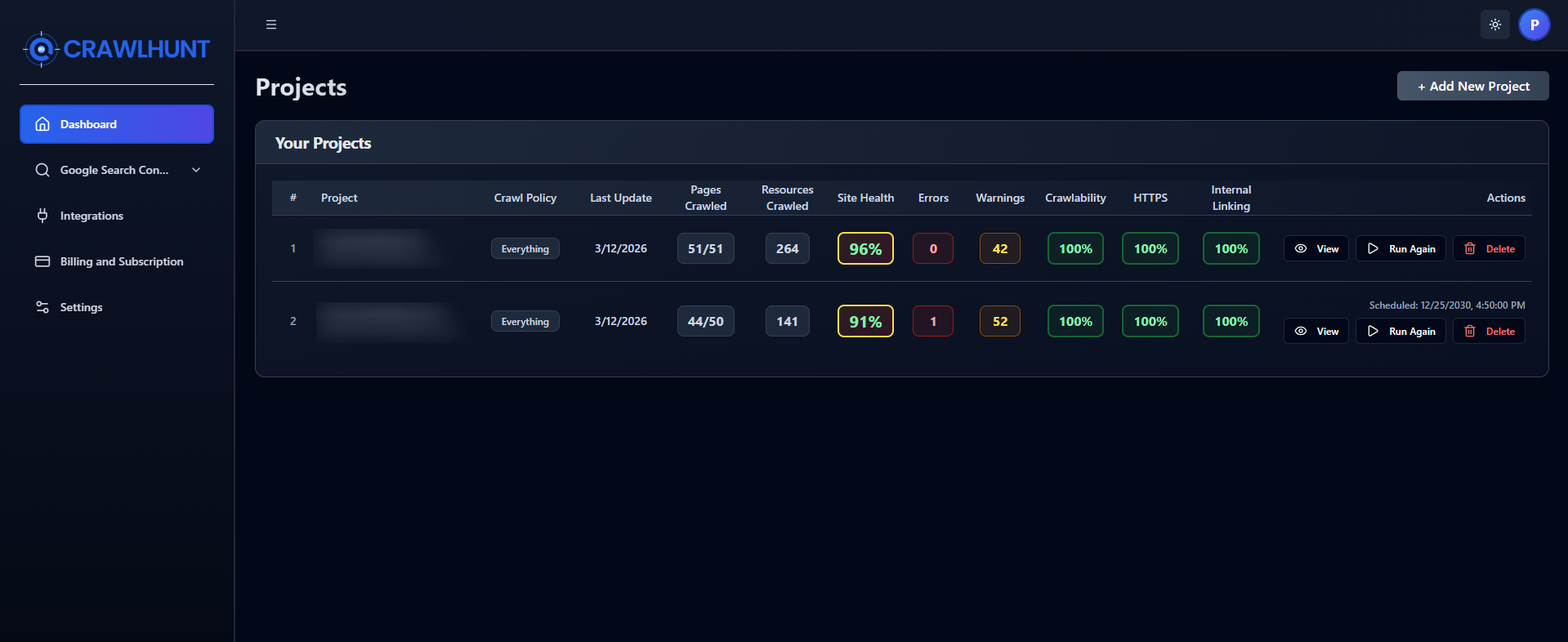1568x642 pixels.
Task: Click the 42 warnings badge
Action: click(1000, 248)
